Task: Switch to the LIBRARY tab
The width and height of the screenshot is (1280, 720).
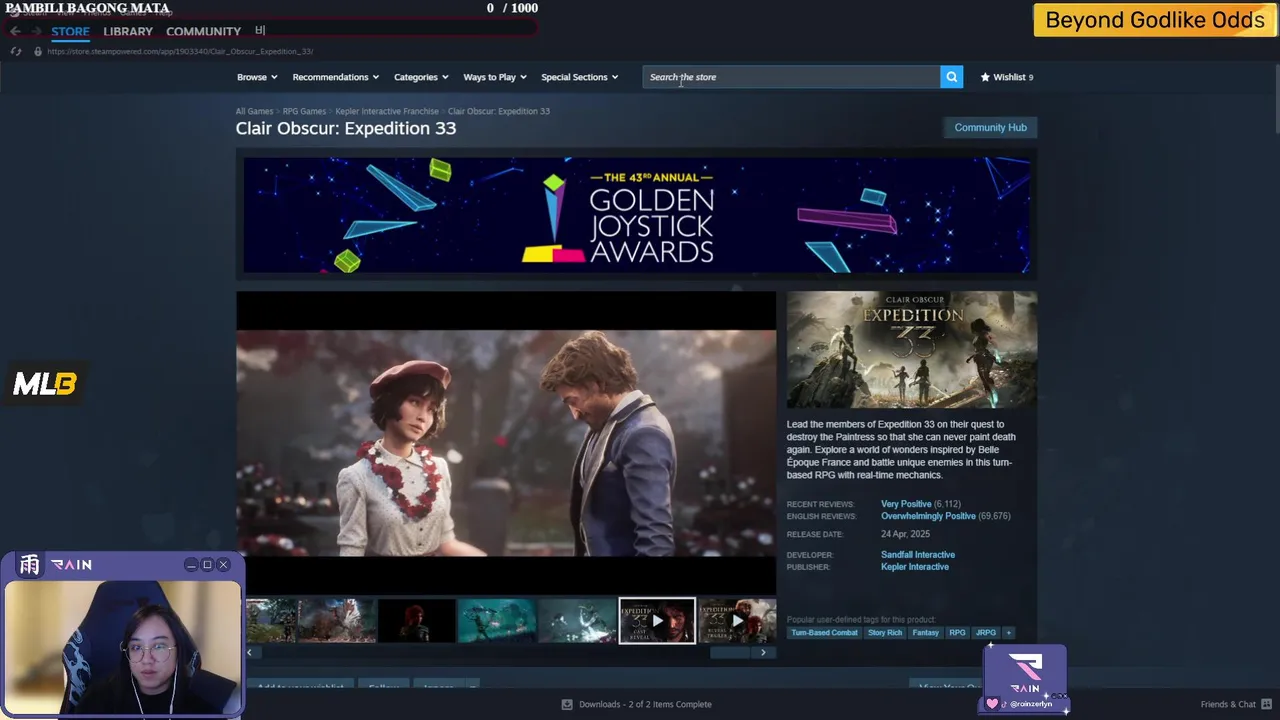Action: tap(128, 31)
